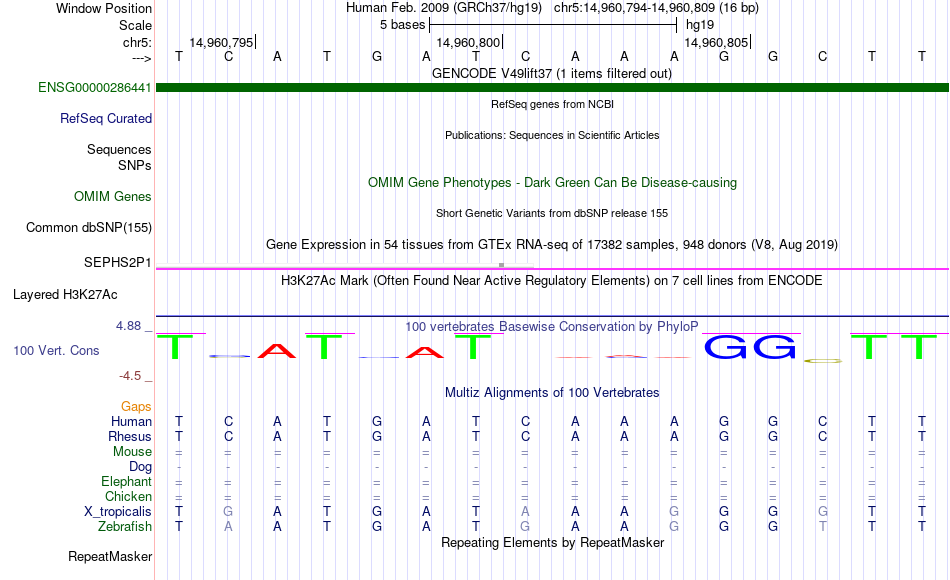Screen dimensions: 950x580
Task: Click the 5 bases scale bar
Action: click(x=553, y=25)
